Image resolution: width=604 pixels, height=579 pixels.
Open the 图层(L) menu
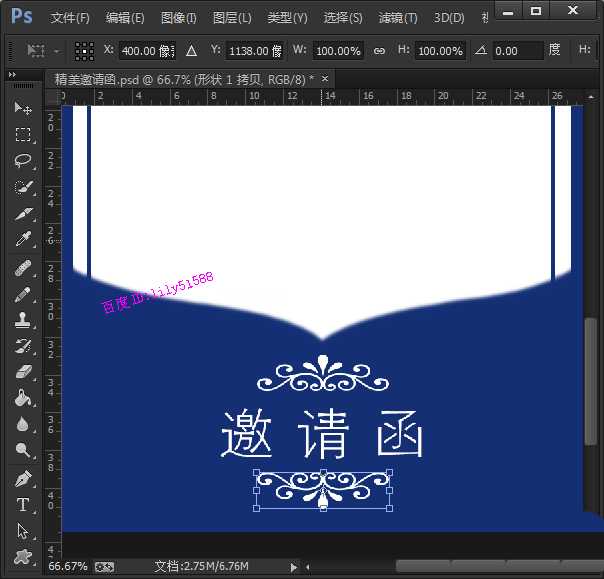[232, 18]
